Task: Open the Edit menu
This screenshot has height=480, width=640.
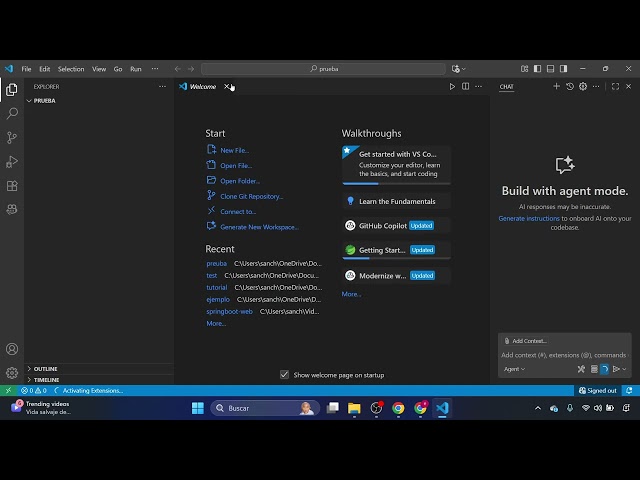Action: pos(44,69)
